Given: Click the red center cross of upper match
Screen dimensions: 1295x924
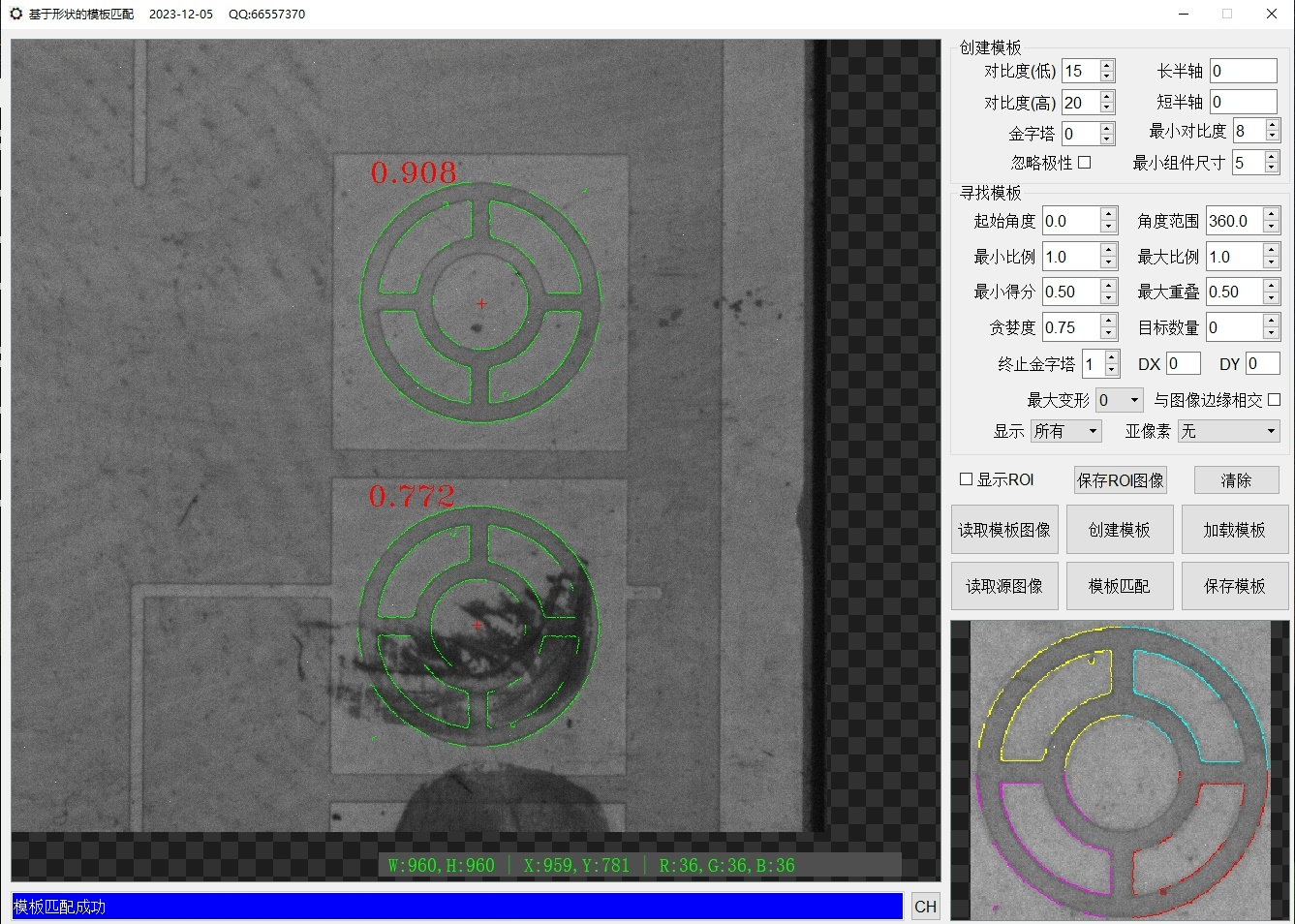Looking at the screenshot, I should (481, 303).
